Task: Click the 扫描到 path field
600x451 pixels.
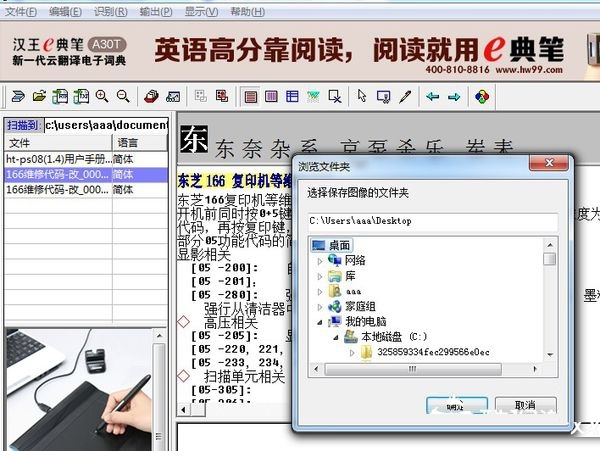Action: tap(106, 125)
